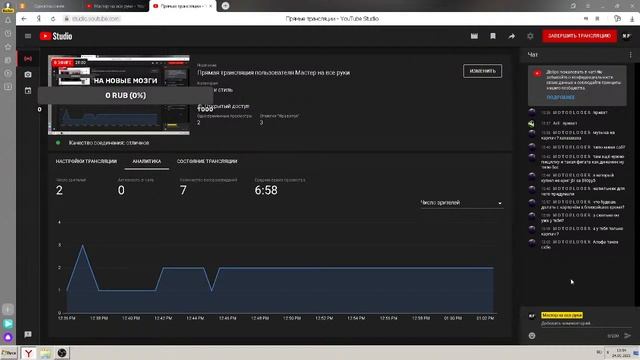Open the Manage calendar sidebar icon
Image resolution: width=640 pixels, height=360 pixels.
pos(28,91)
